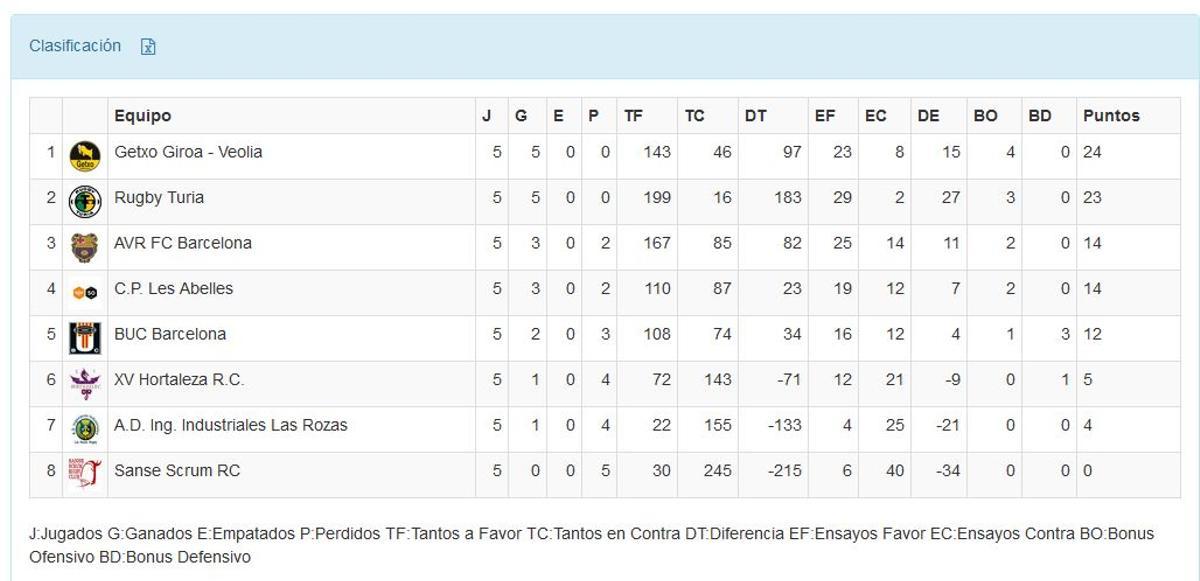This screenshot has height=581, width=1200.
Task: Click the Clasificación heading
Action: click(x=77, y=45)
